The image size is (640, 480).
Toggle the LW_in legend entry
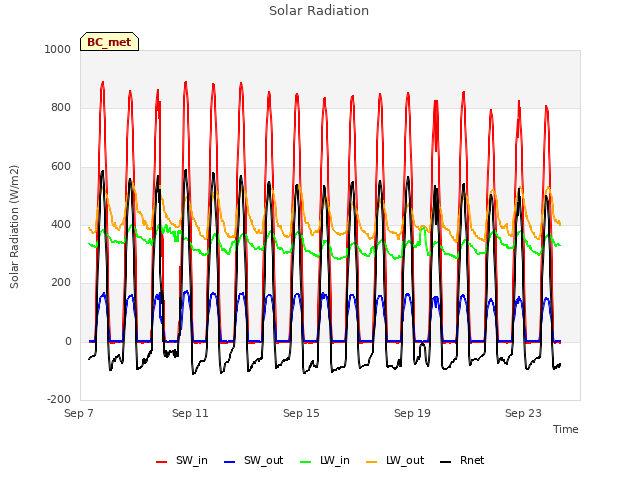click(x=325, y=461)
